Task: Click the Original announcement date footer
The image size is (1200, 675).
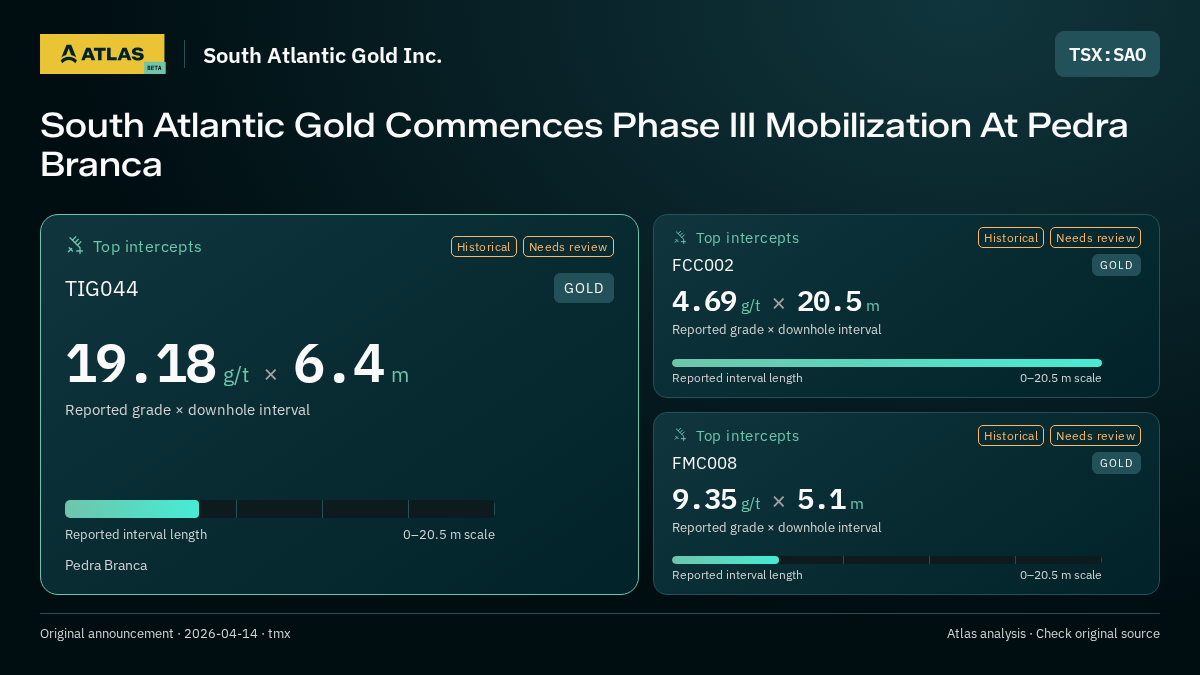Action: click(x=165, y=634)
